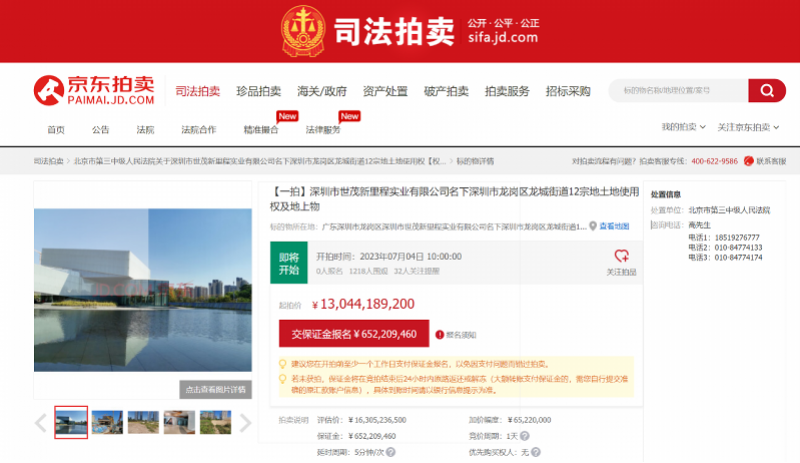Go to 首页 in the sub-navigation

click(x=56, y=130)
